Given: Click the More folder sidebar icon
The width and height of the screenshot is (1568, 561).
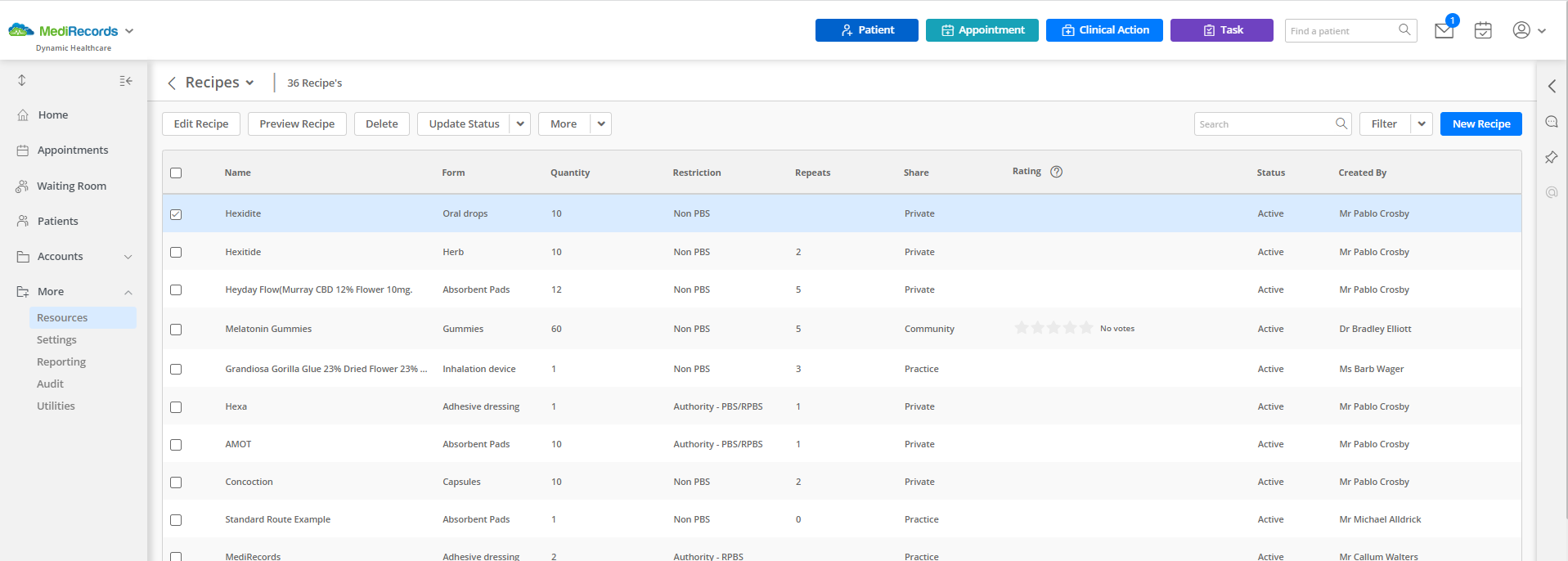Looking at the screenshot, I should [23, 292].
